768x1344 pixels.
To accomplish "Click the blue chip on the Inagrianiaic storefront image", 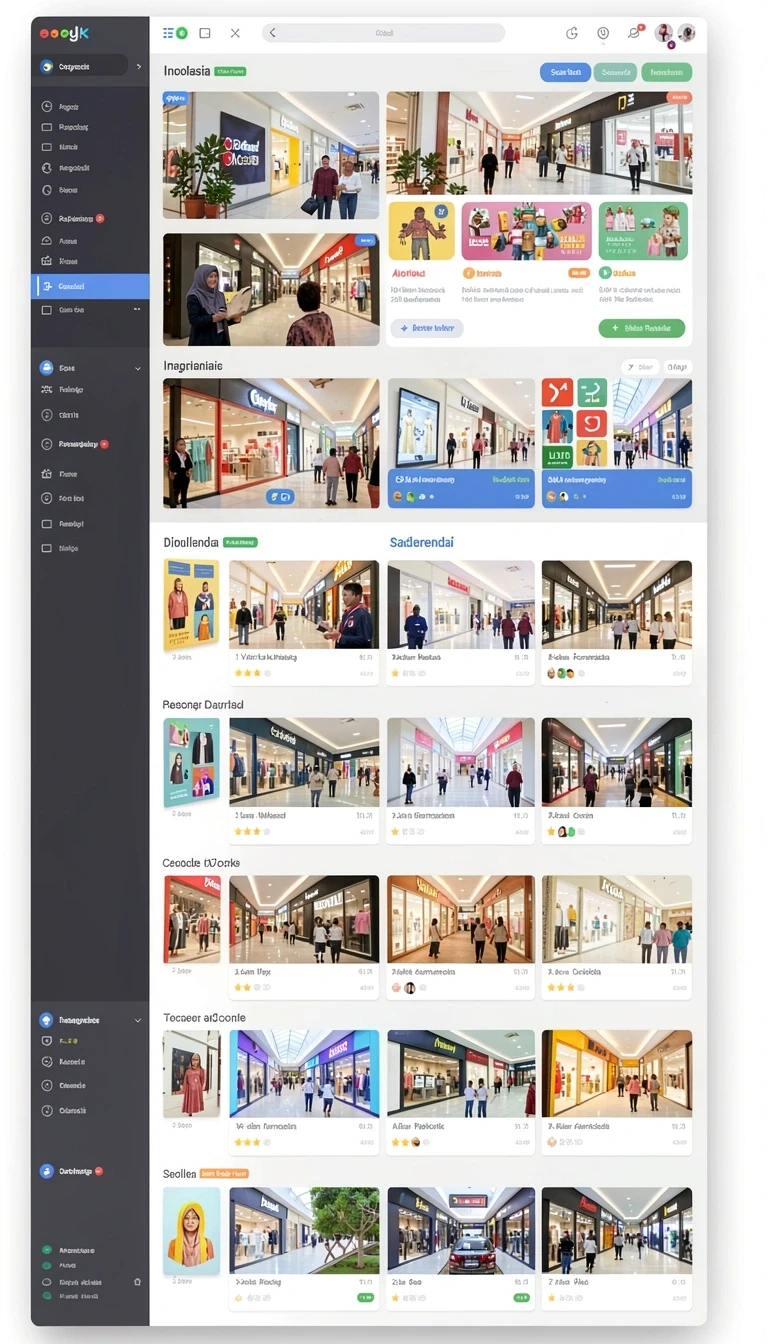I will 279,496.
